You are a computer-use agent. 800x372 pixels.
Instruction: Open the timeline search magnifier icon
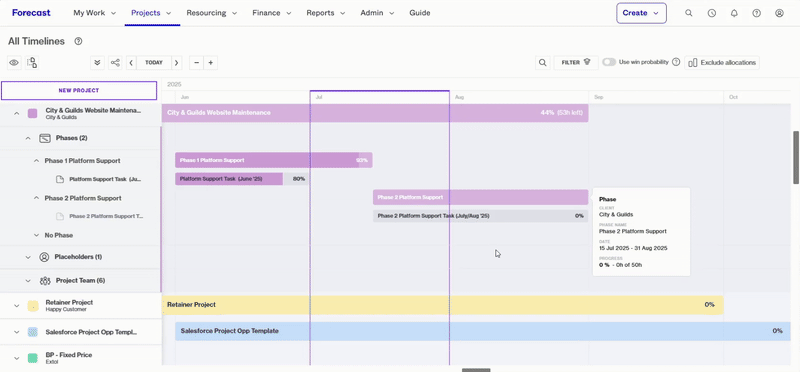tap(542, 63)
